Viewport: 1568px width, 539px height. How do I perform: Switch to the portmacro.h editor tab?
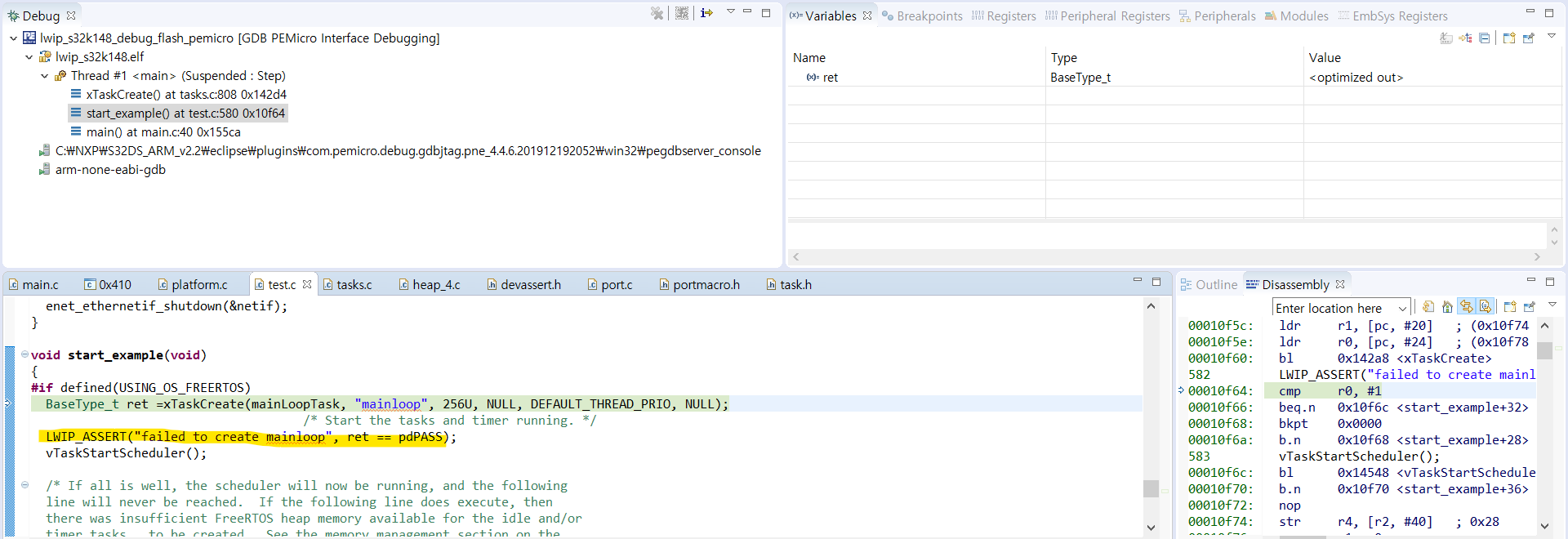click(x=700, y=285)
